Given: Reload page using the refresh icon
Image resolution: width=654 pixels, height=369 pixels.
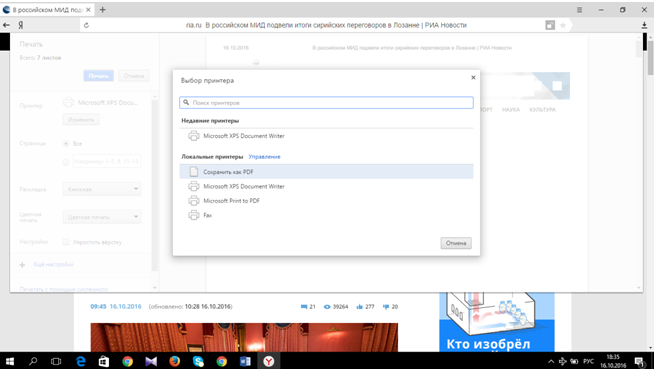Looking at the screenshot, I should [86, 25].
